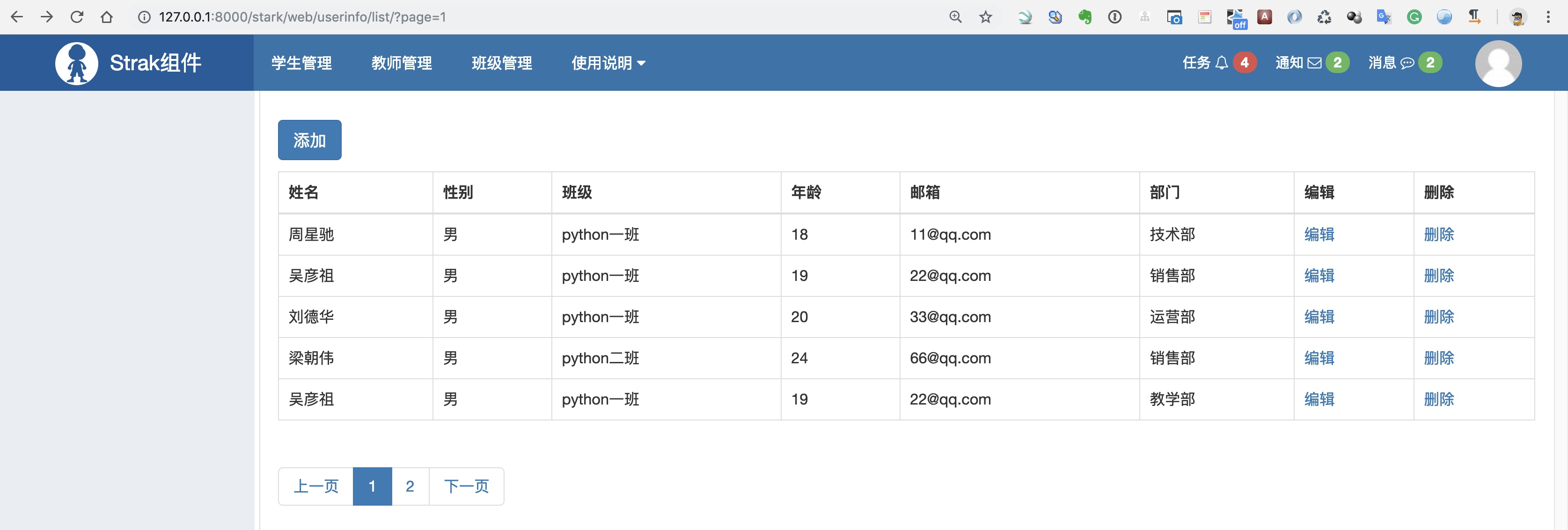Open the 教师管理 menu
This screenshot has width=1568, height=530.
click(402, 63)
